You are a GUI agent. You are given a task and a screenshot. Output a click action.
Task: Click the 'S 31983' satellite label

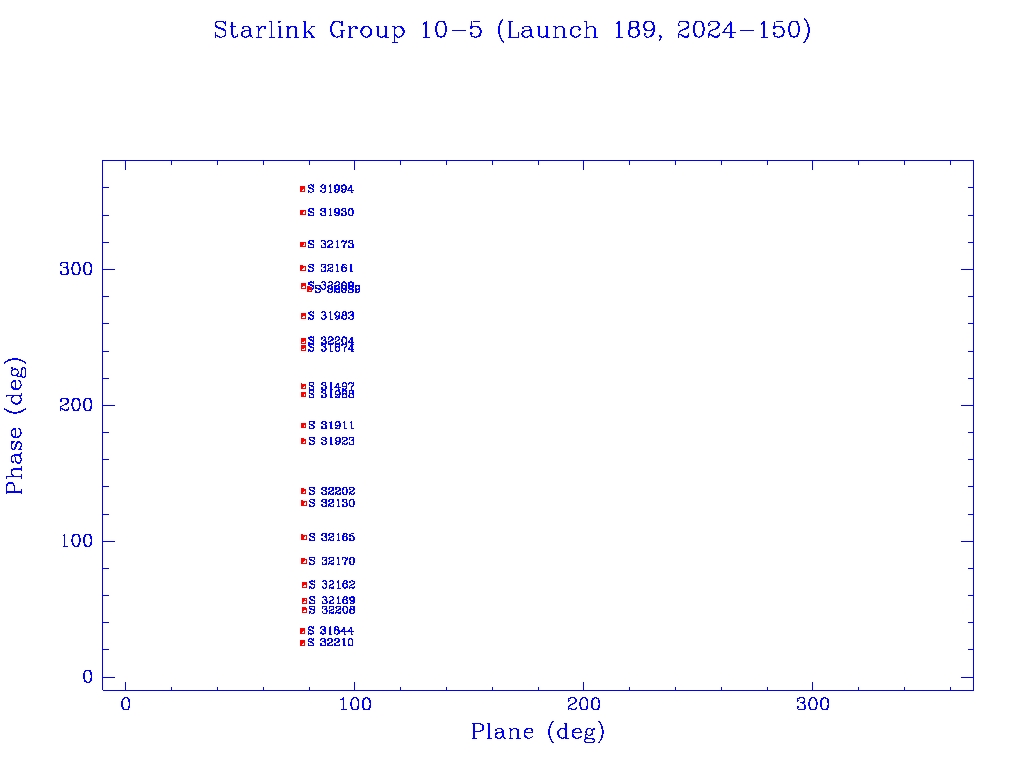tap(331, 316)
